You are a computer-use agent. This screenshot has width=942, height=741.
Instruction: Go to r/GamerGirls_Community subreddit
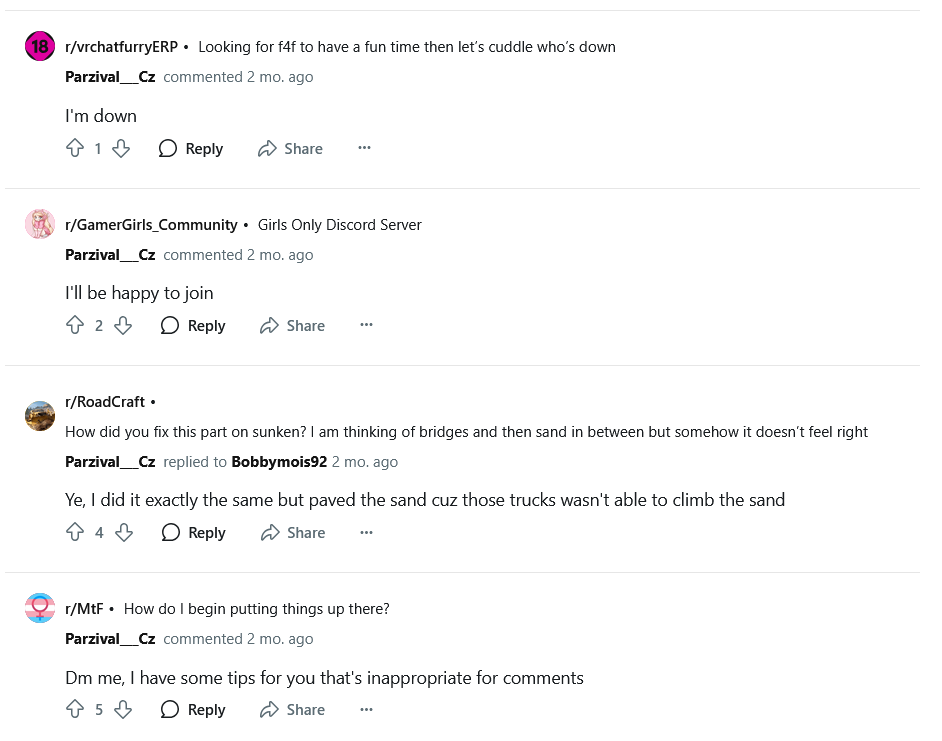pyautogui.click(x=151, y=225)
